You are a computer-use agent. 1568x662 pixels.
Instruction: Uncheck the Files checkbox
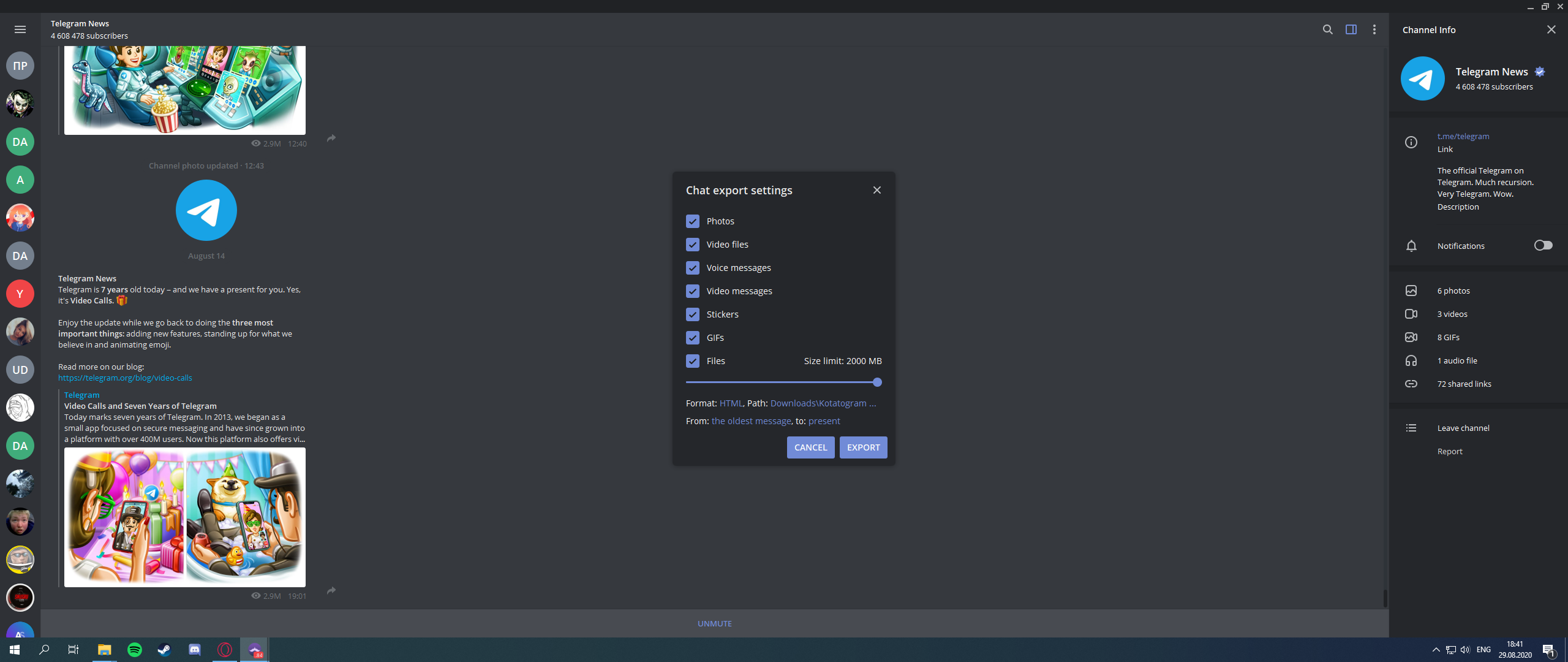click(692, 361)
